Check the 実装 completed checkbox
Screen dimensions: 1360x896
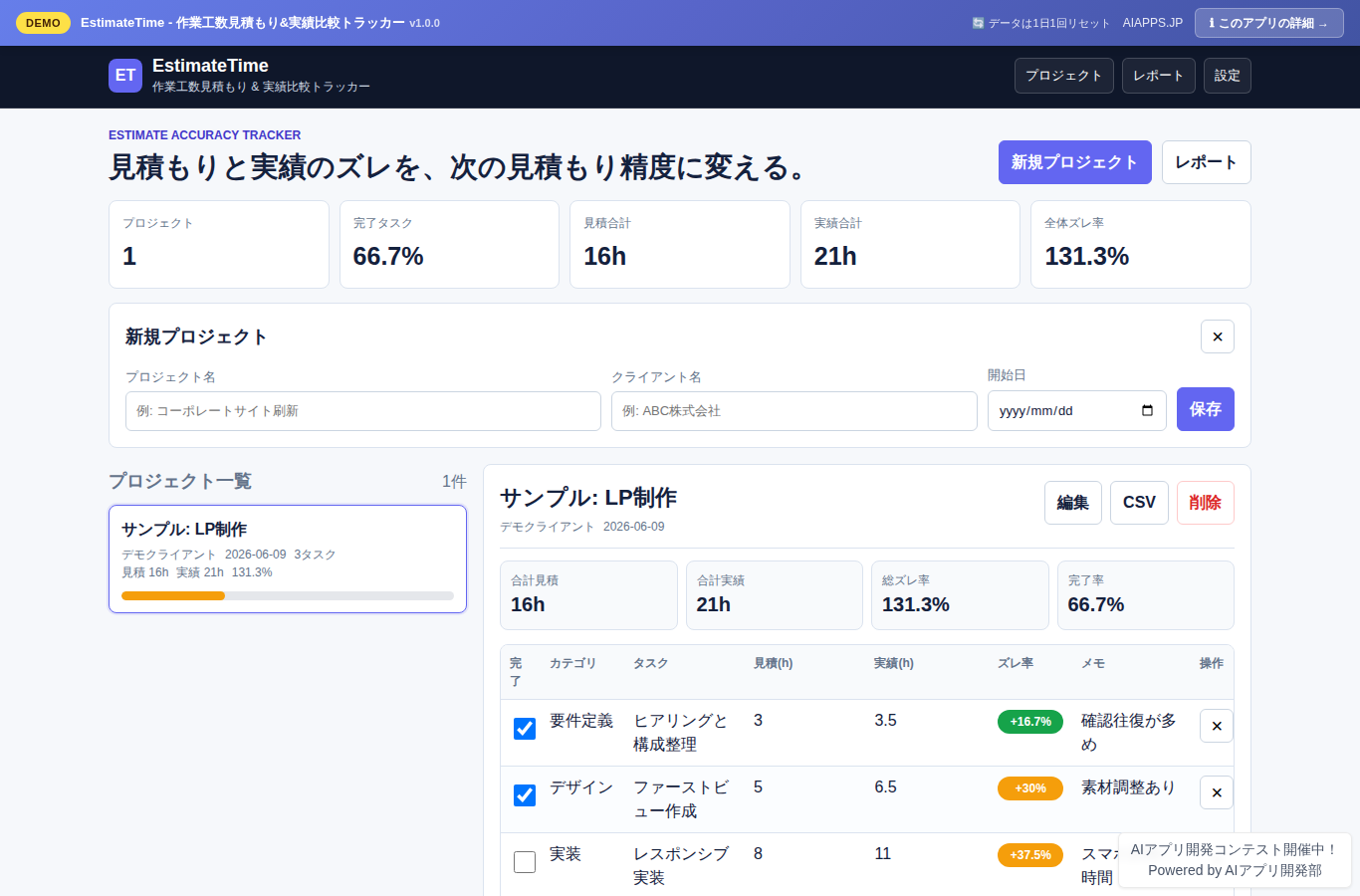click(x=525, y=862)
